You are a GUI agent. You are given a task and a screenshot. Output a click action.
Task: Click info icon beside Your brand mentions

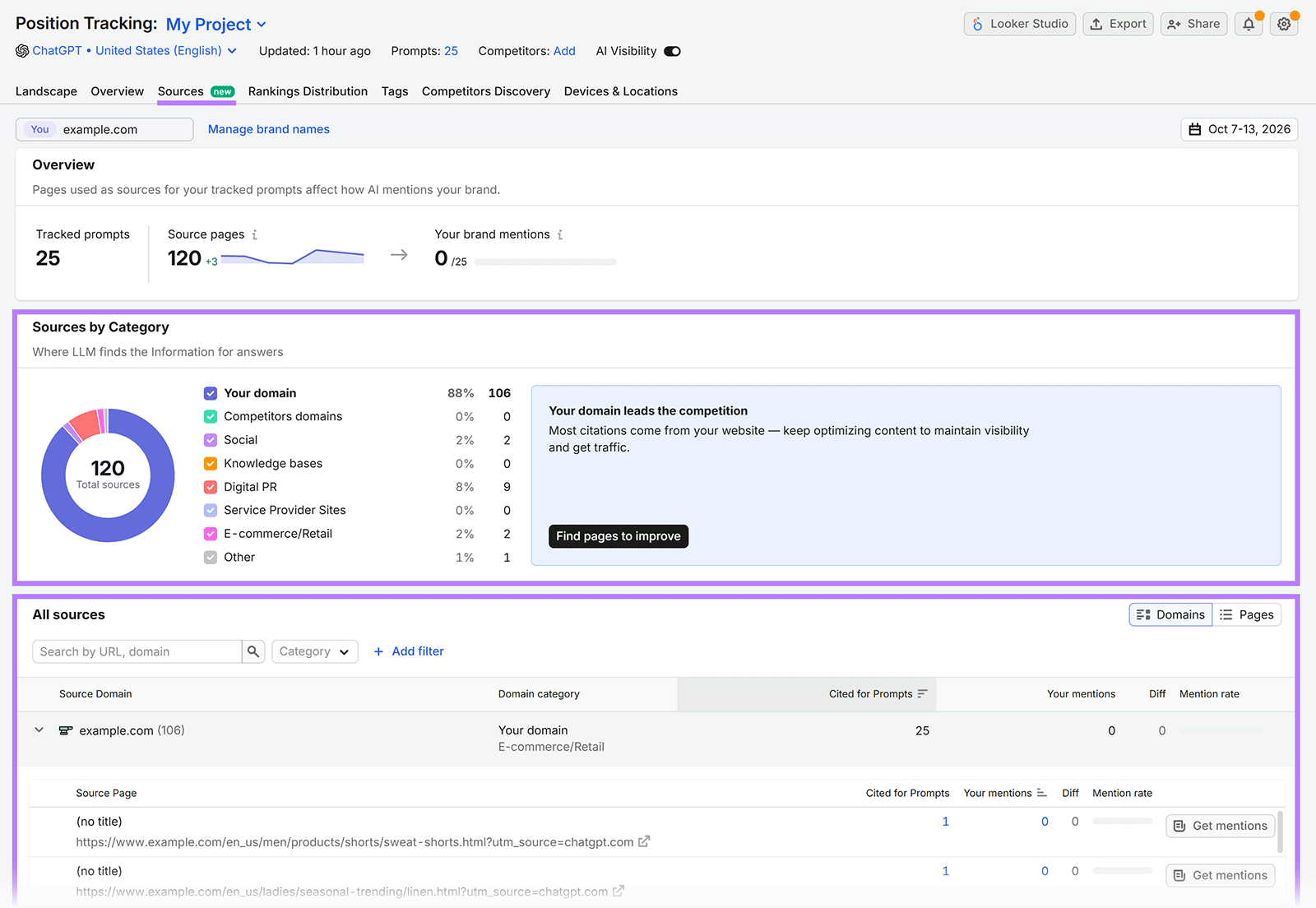point(560,234)
